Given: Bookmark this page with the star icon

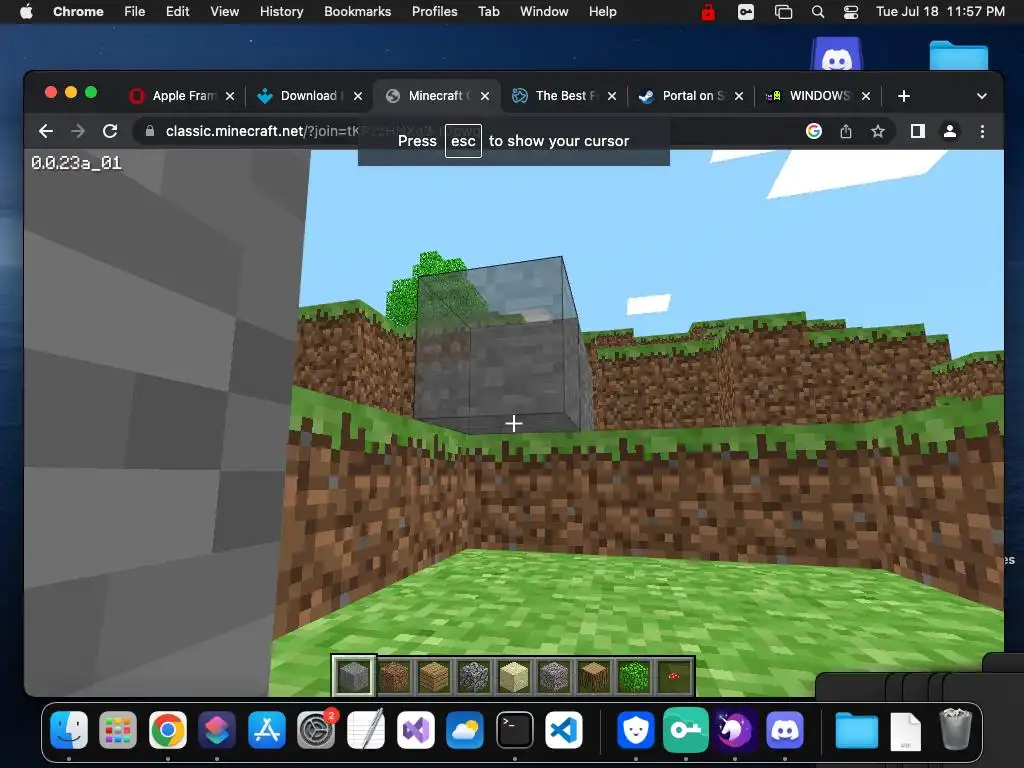Looking at the screenshot, I should tap(878, 131).
